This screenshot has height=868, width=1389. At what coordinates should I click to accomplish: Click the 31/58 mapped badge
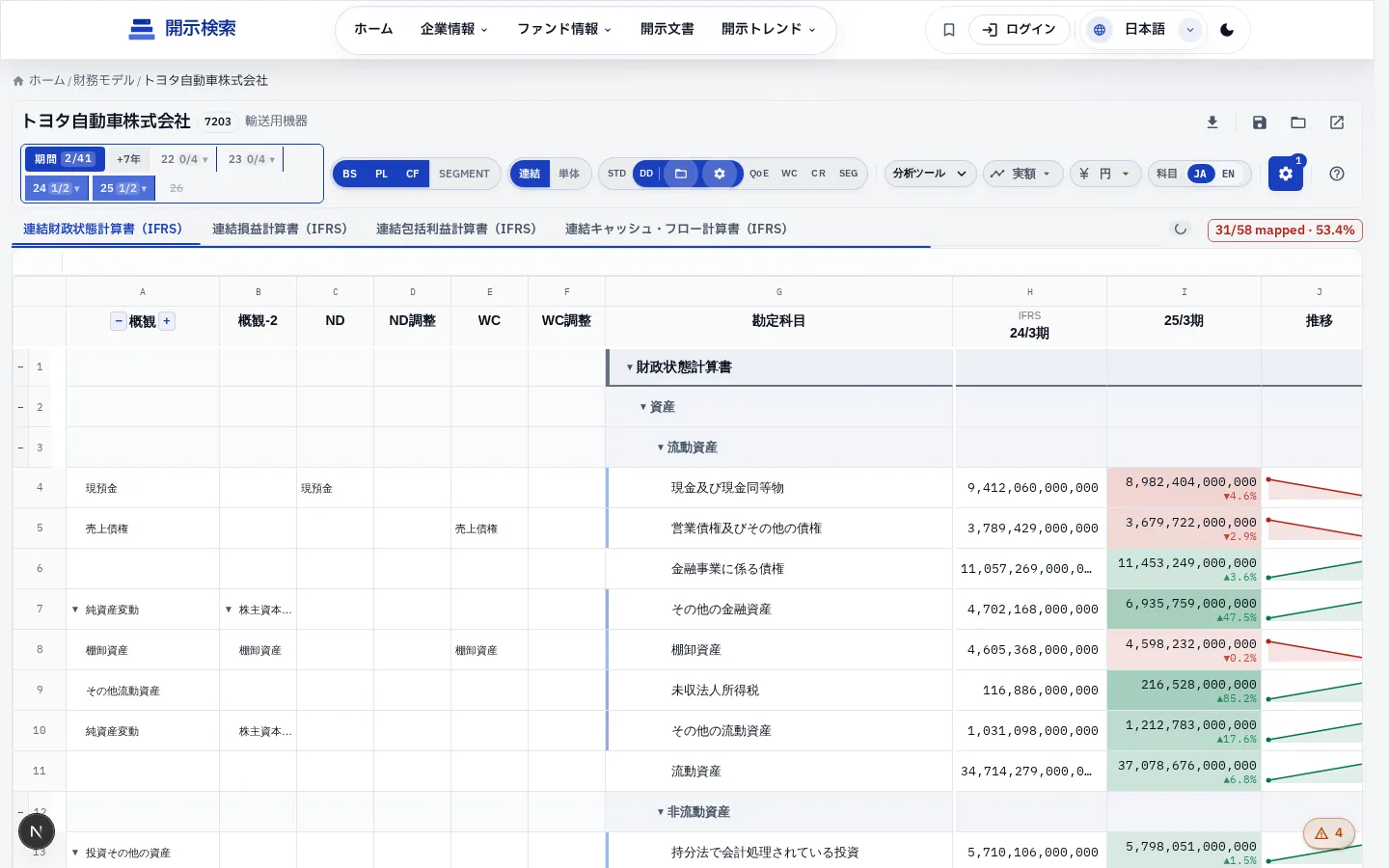click(x=1285, y=230)
